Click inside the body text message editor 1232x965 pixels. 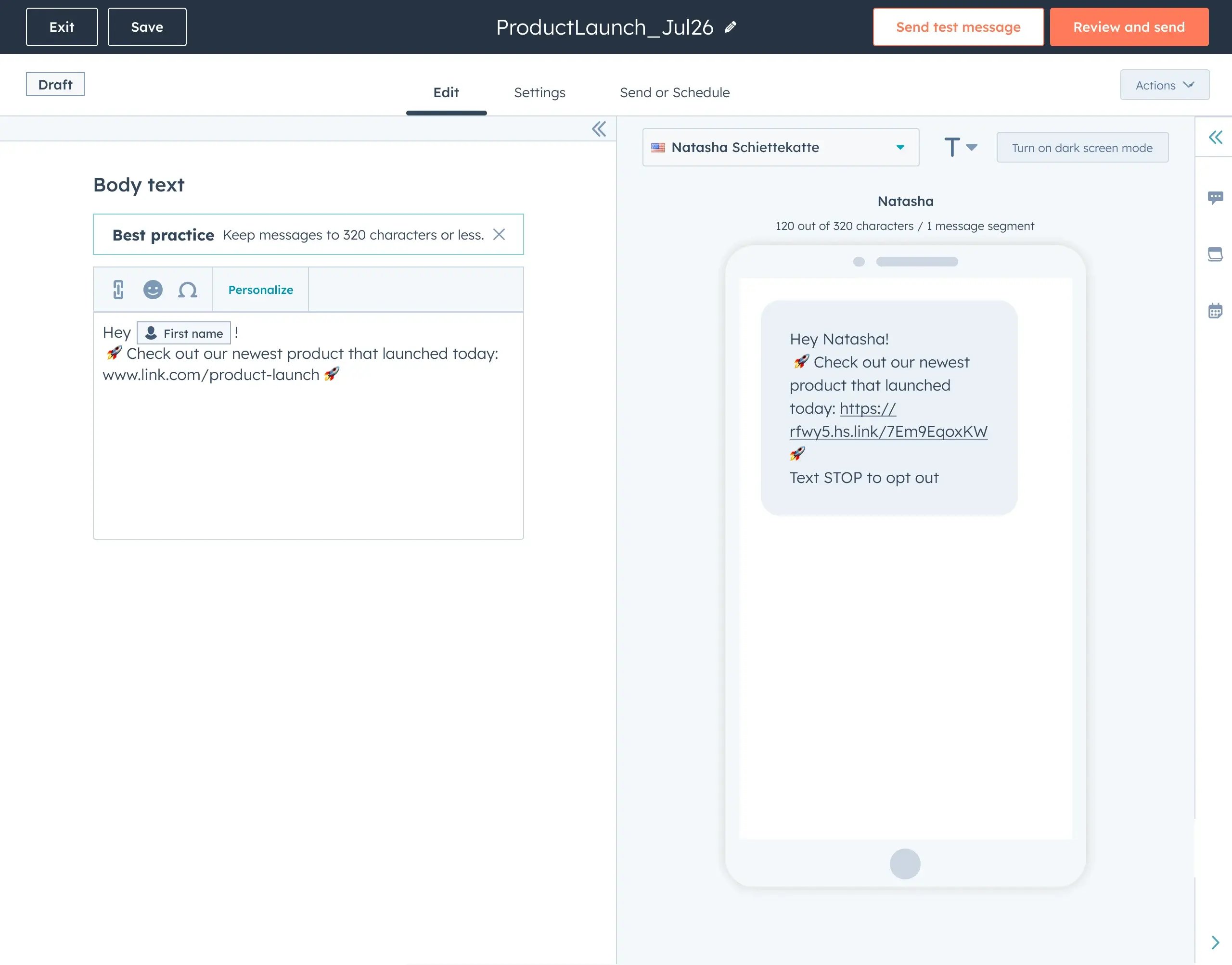coord(308,452)
